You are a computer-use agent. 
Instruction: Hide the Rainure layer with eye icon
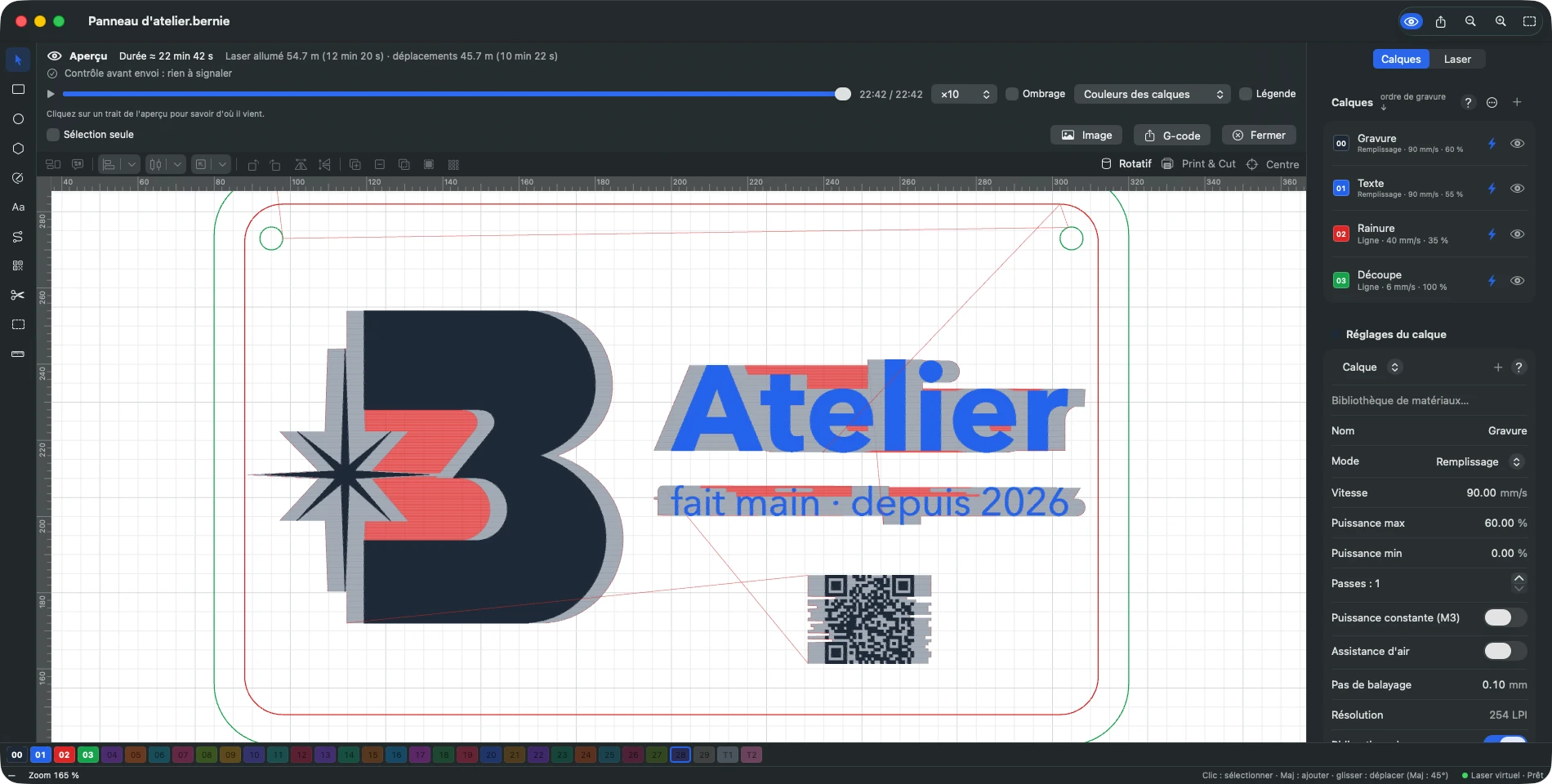(1517, 234)
